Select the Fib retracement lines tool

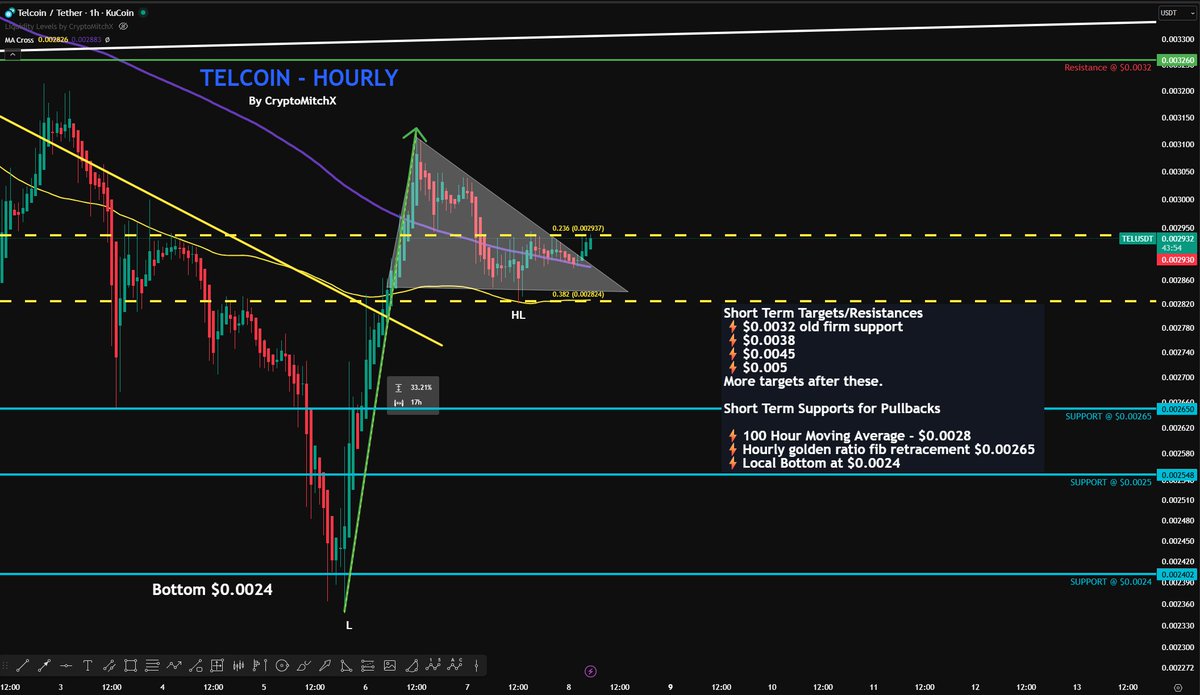click(x=152, y=666)
